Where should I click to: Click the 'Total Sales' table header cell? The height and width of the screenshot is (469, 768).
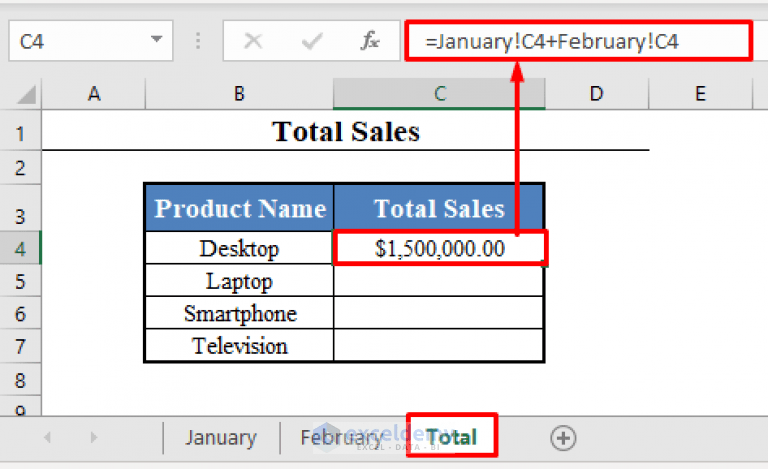(439, 208)
